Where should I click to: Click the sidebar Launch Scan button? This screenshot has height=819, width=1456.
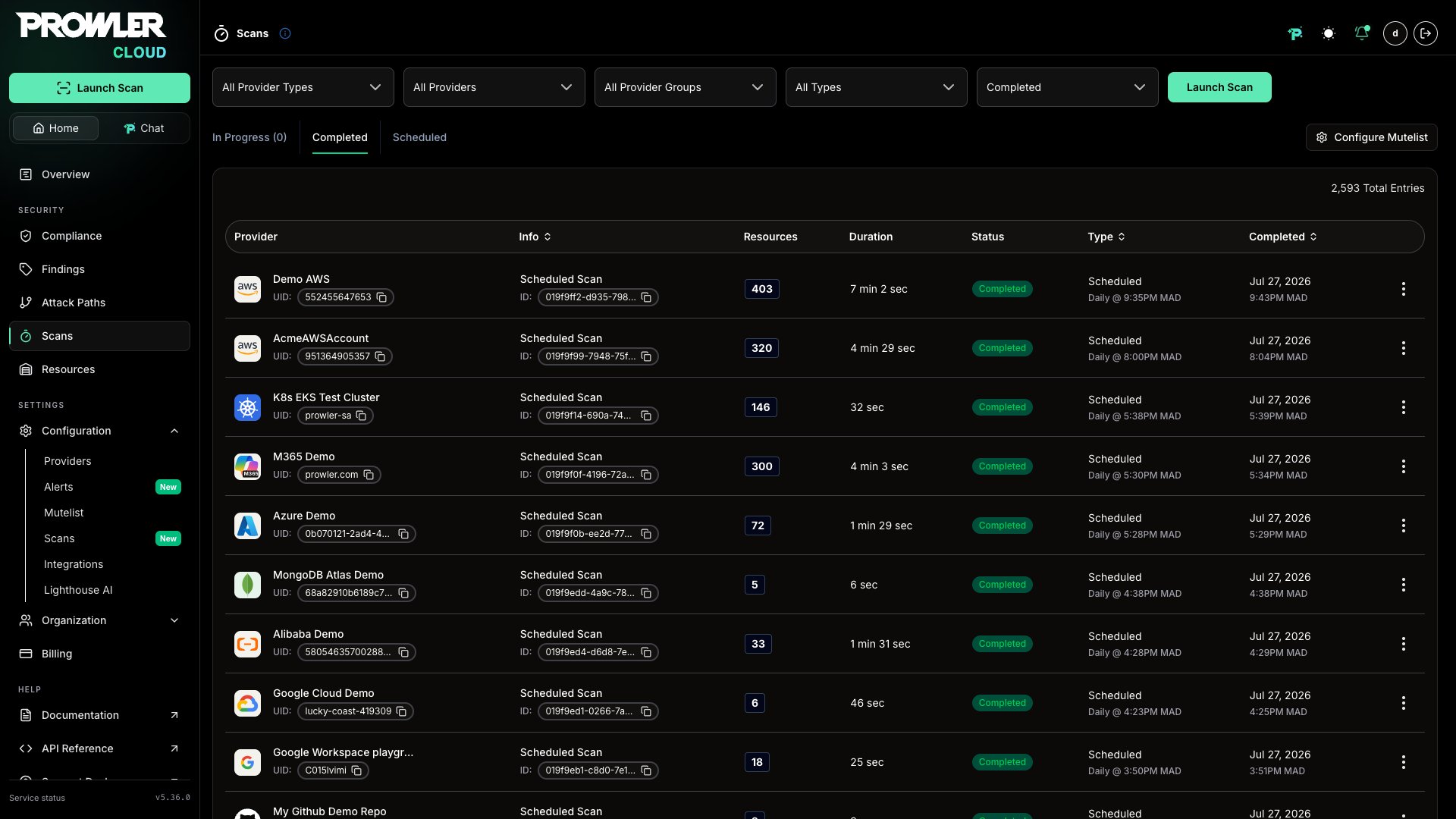click(x=99, y=88)
